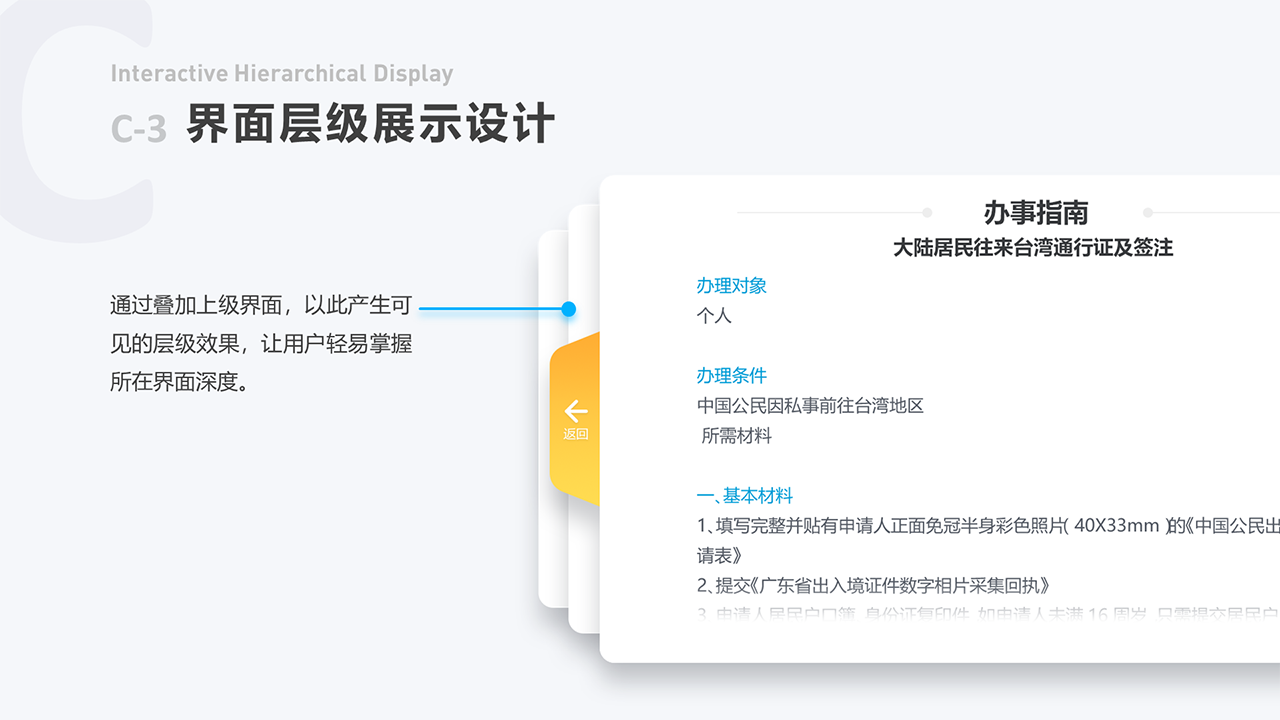Click the subtitle 大陆居民往来台湾通行证及签注

tap(1033, 247)
